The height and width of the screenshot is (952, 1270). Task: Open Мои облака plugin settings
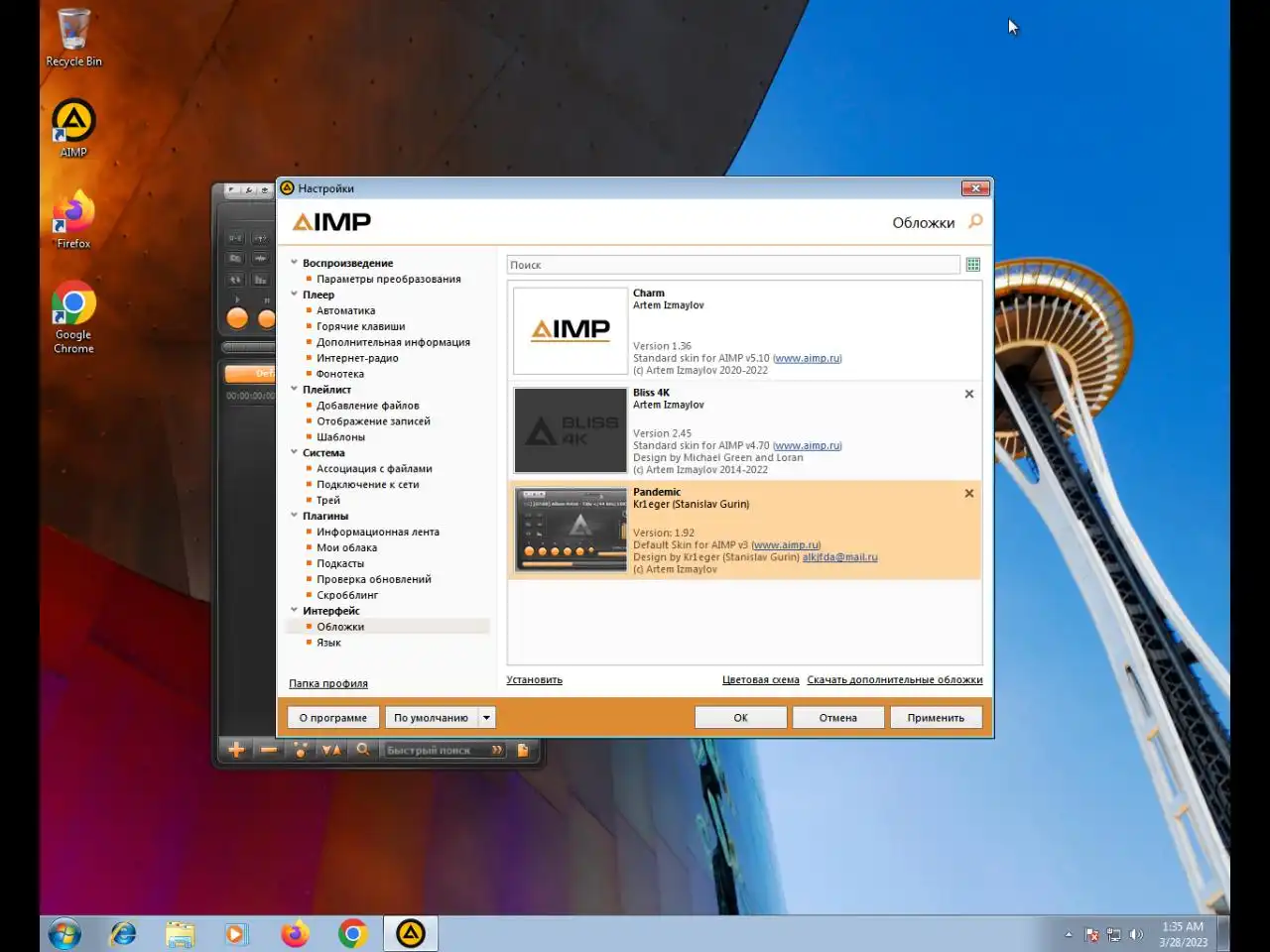(x=346, y=547)
